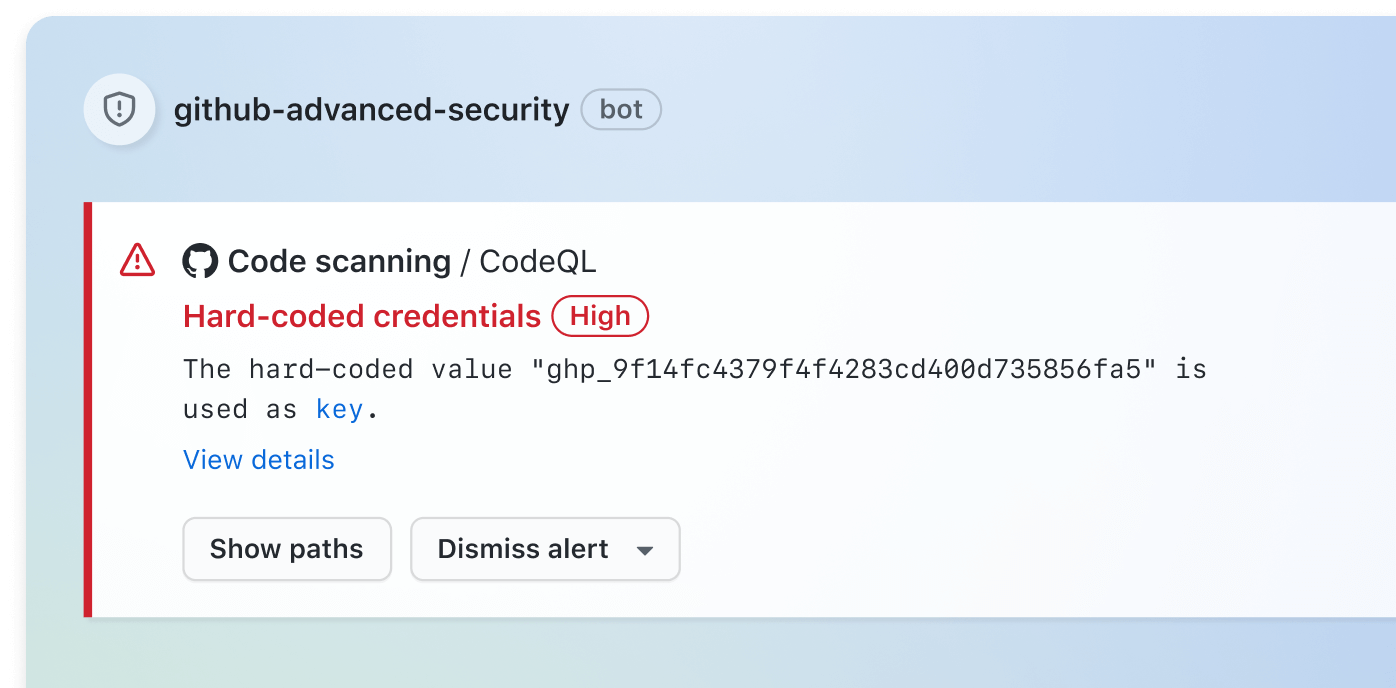Open the "Hard-coded credentials" alert title
The height and width of the screenshot is (688, 1396).
[x=362, y=317]
